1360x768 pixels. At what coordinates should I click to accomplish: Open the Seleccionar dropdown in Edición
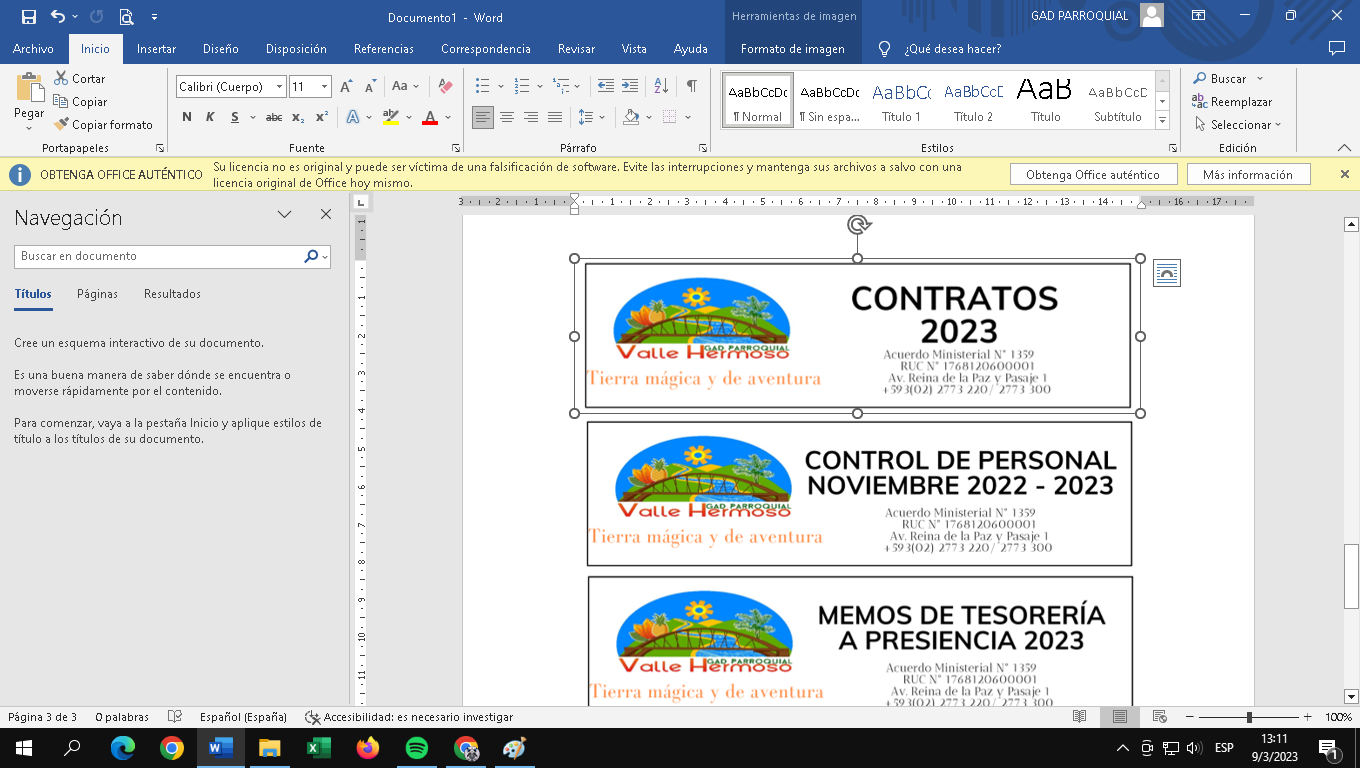tap(1240, 125)
